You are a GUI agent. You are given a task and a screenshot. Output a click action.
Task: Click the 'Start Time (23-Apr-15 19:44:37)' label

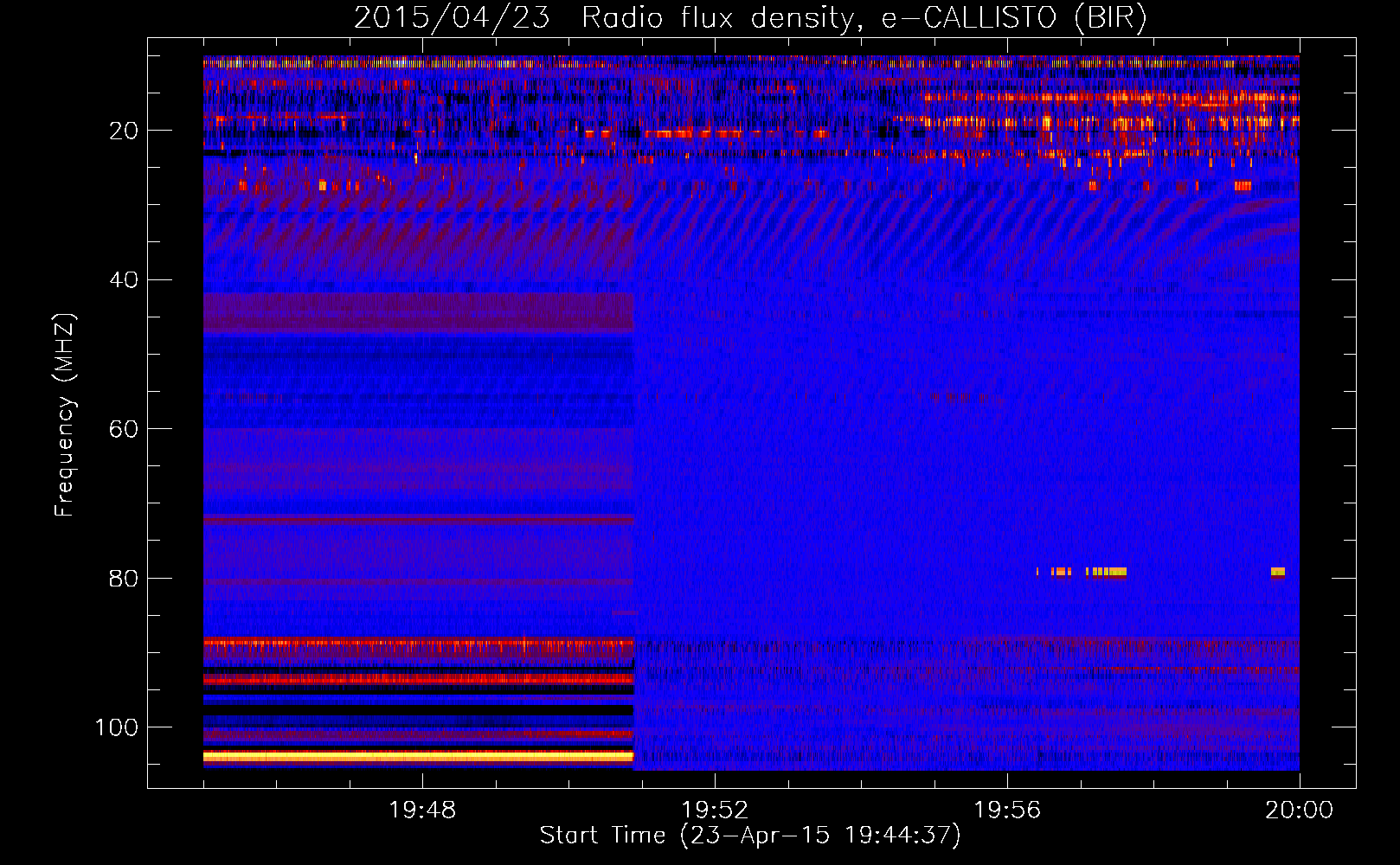pos(750,836)
